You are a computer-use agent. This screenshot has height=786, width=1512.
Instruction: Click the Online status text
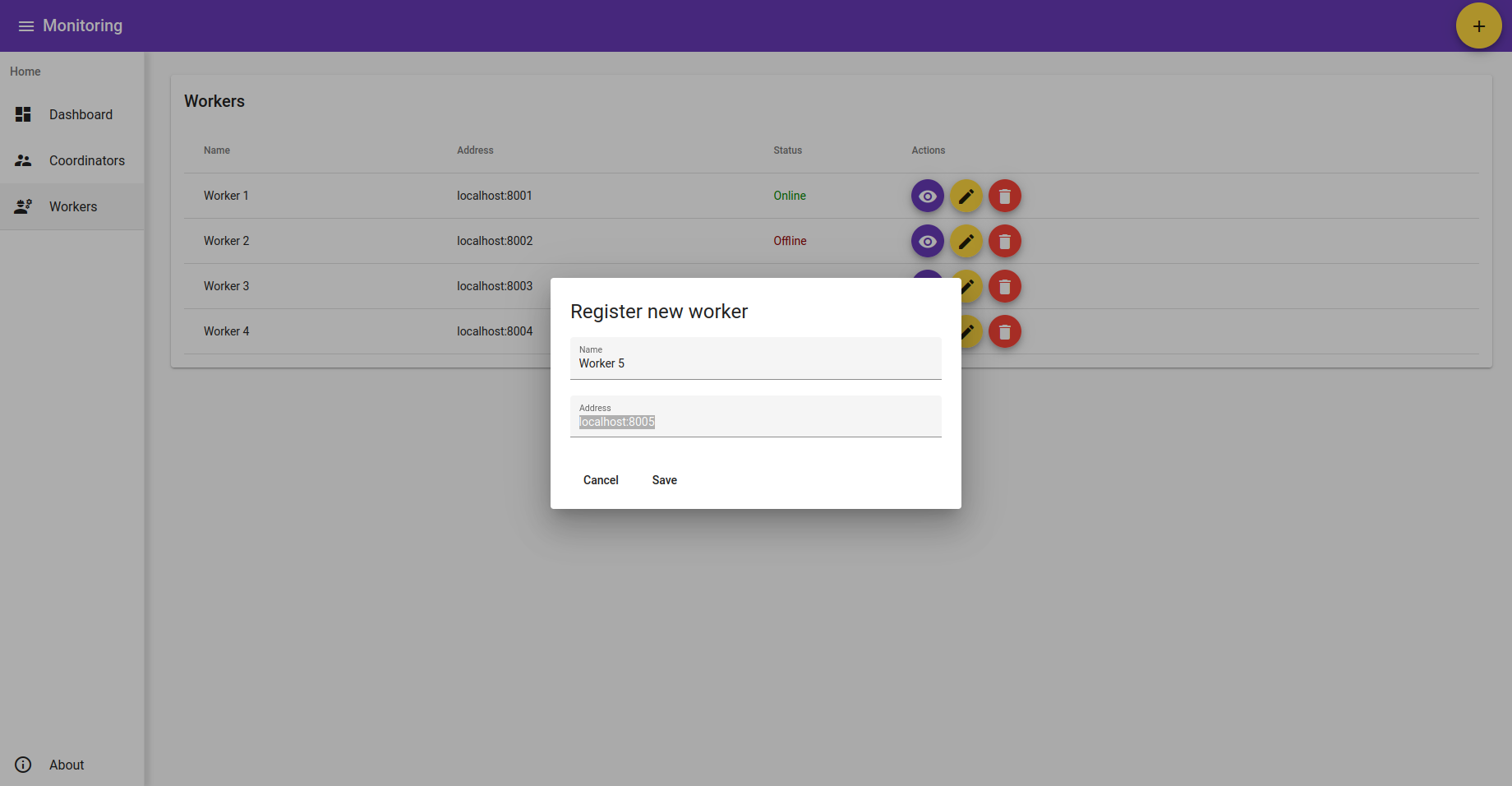(790, 196)
